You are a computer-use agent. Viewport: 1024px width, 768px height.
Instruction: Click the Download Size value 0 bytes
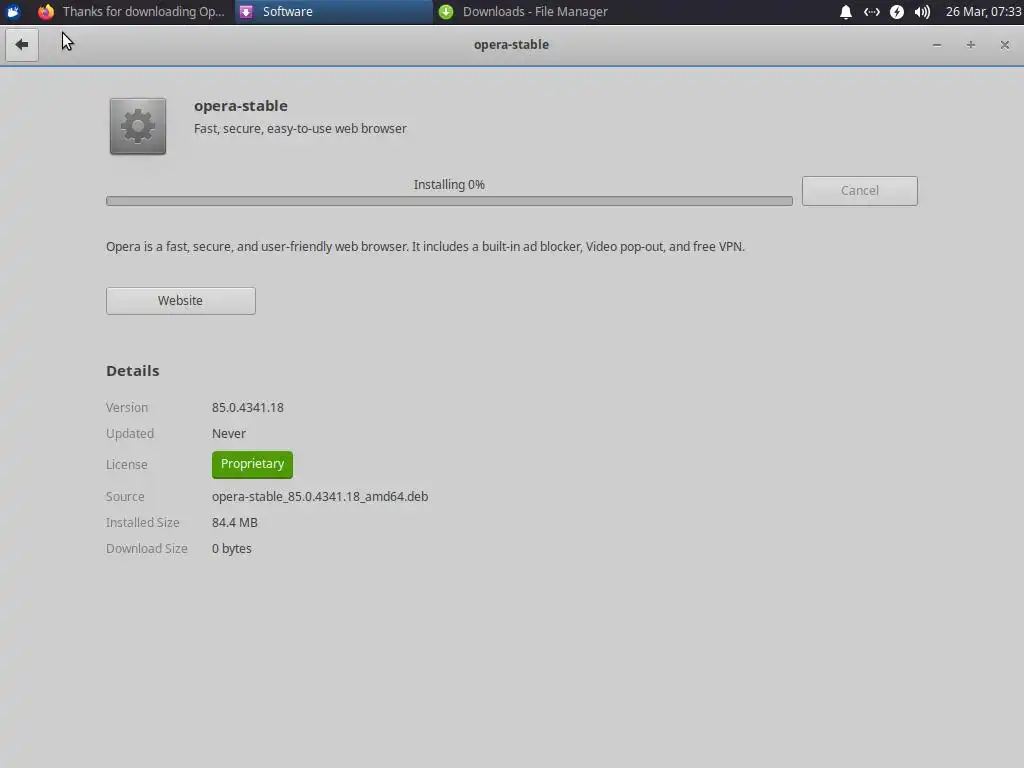(x=232, y=549)
